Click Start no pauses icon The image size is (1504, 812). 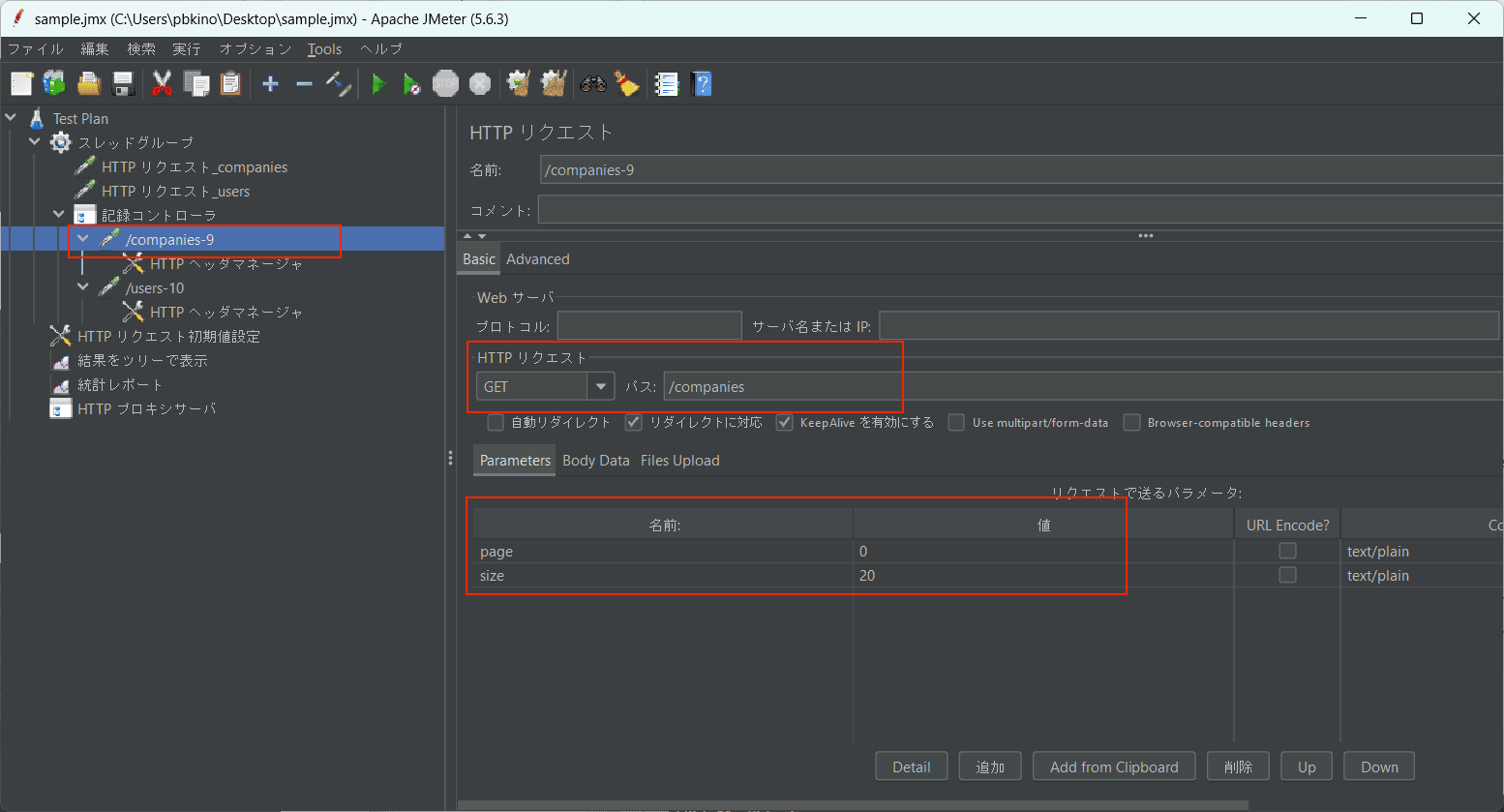click(x=411, y=84)
